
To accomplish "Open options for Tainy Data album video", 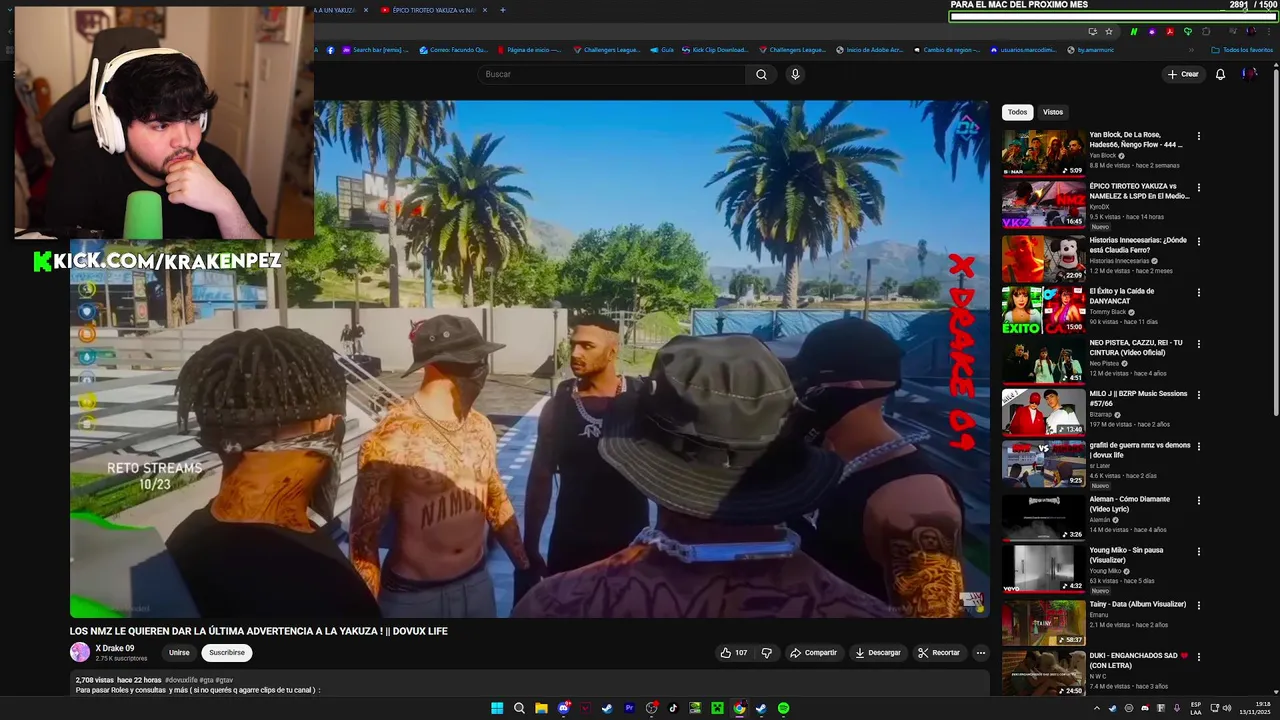I will 1199,605.
